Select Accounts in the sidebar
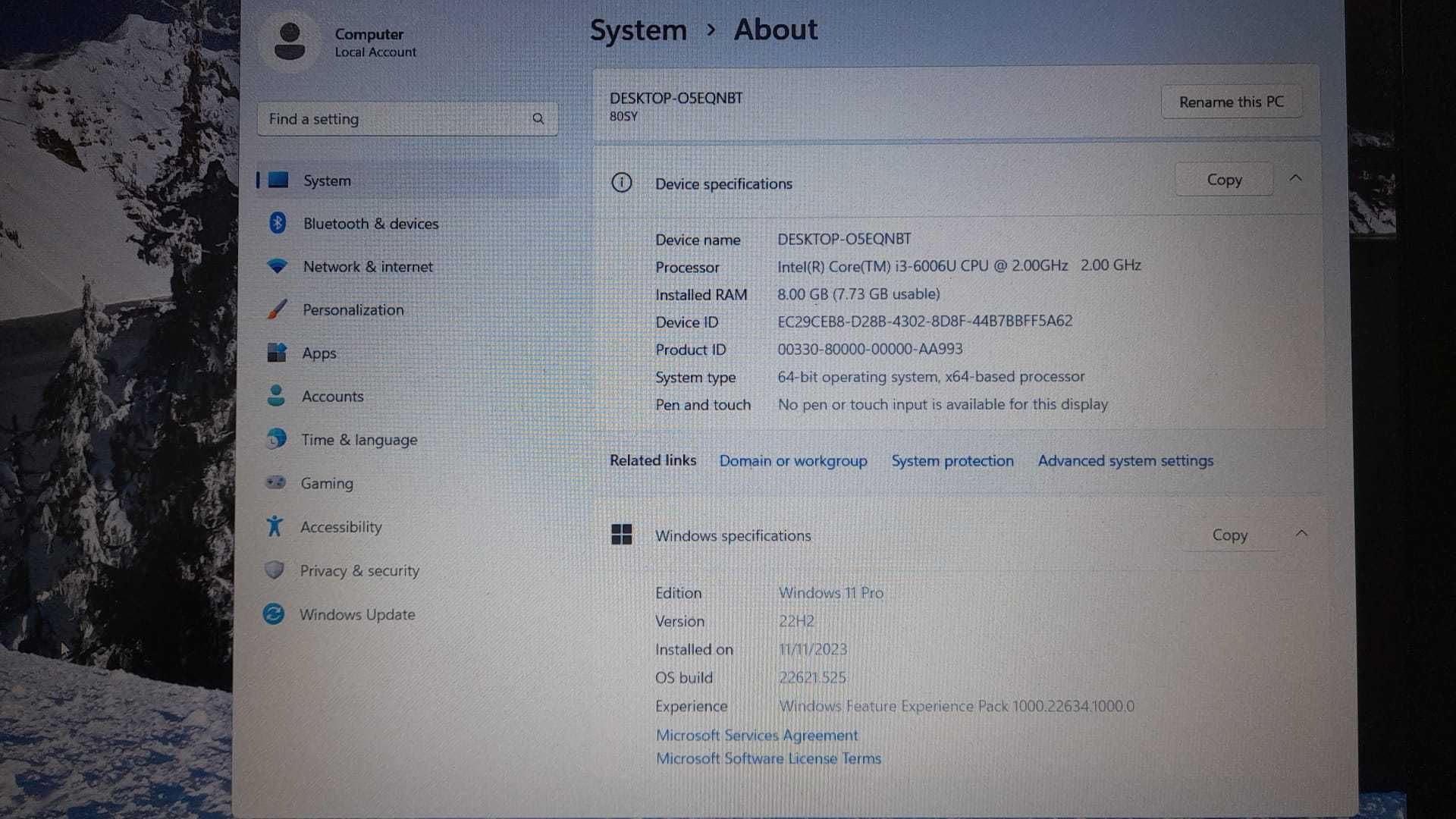The width and height of the screenshot is (1456, 819). pos(407,396)
